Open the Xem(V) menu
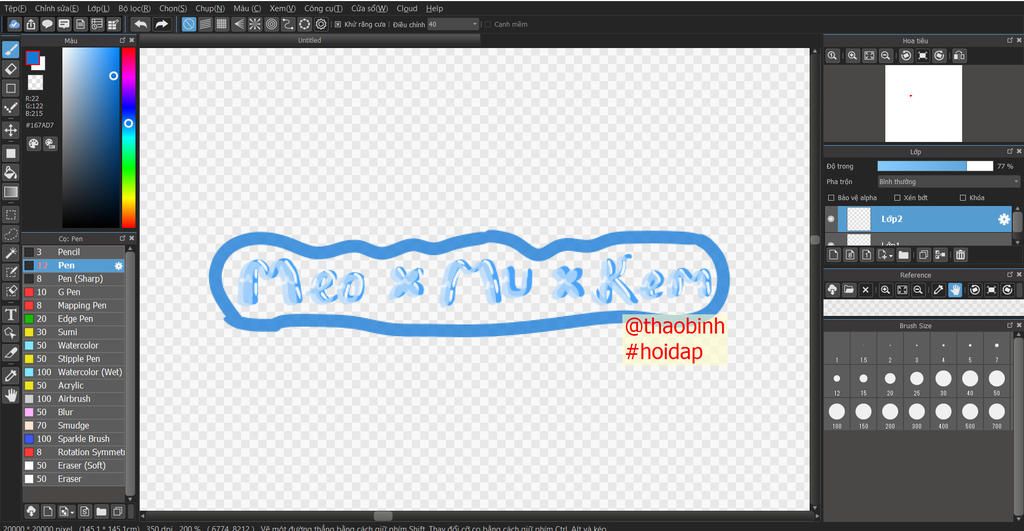This screenshot has width=1024, height=531. pos(282,8)
